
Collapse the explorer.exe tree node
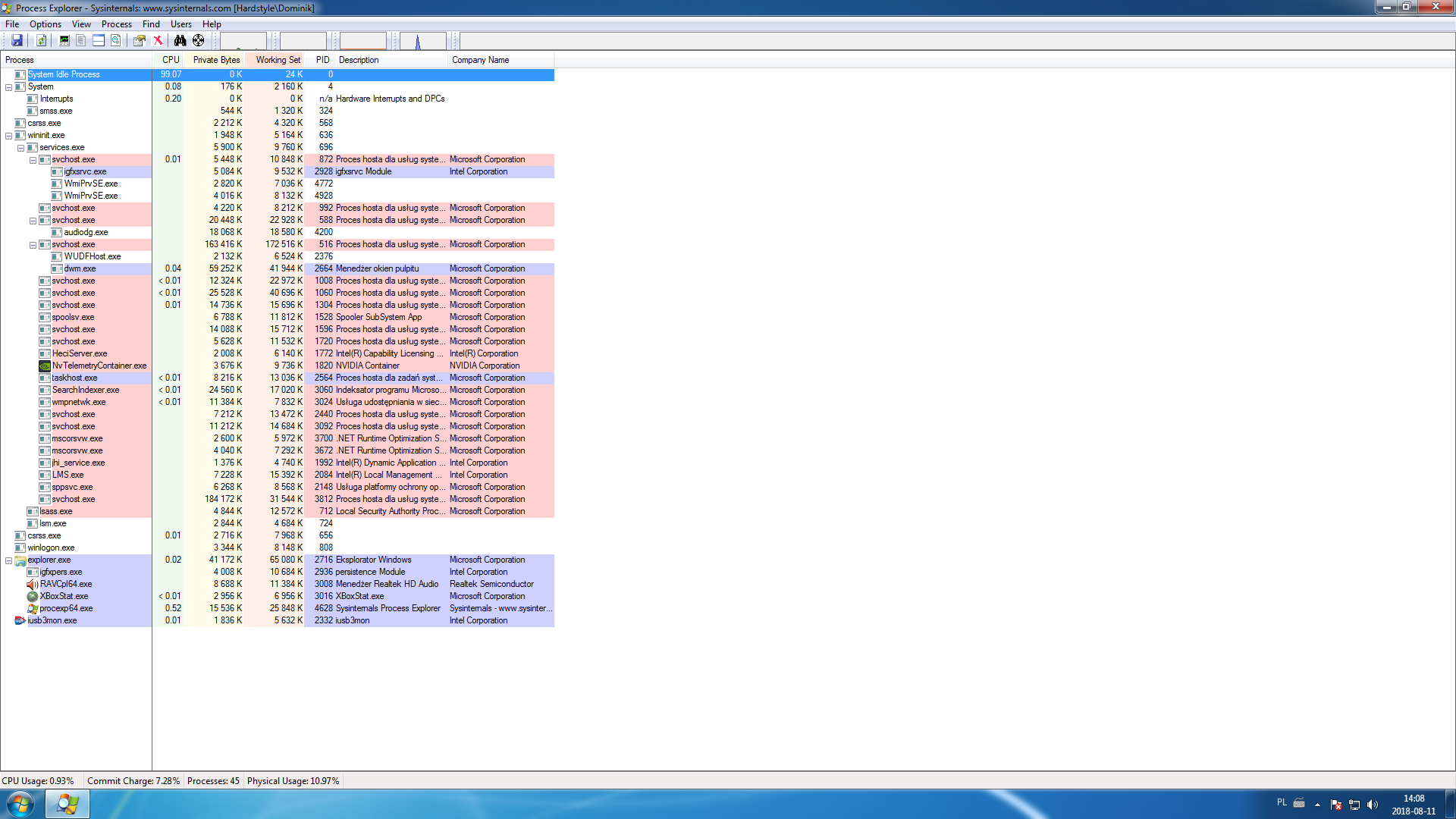point(9,560)
